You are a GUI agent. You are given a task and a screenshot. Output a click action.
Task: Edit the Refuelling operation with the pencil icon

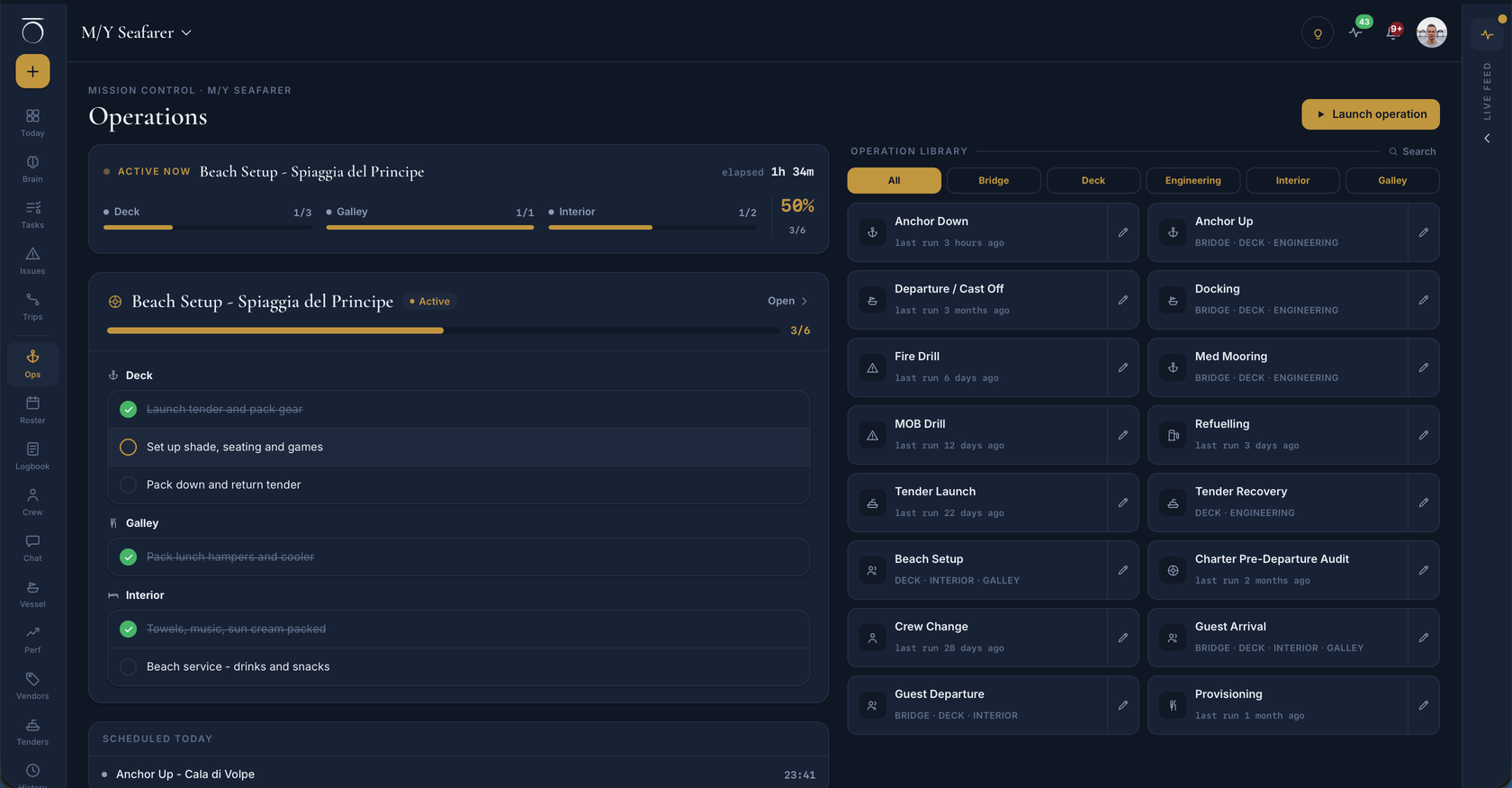1424,435
